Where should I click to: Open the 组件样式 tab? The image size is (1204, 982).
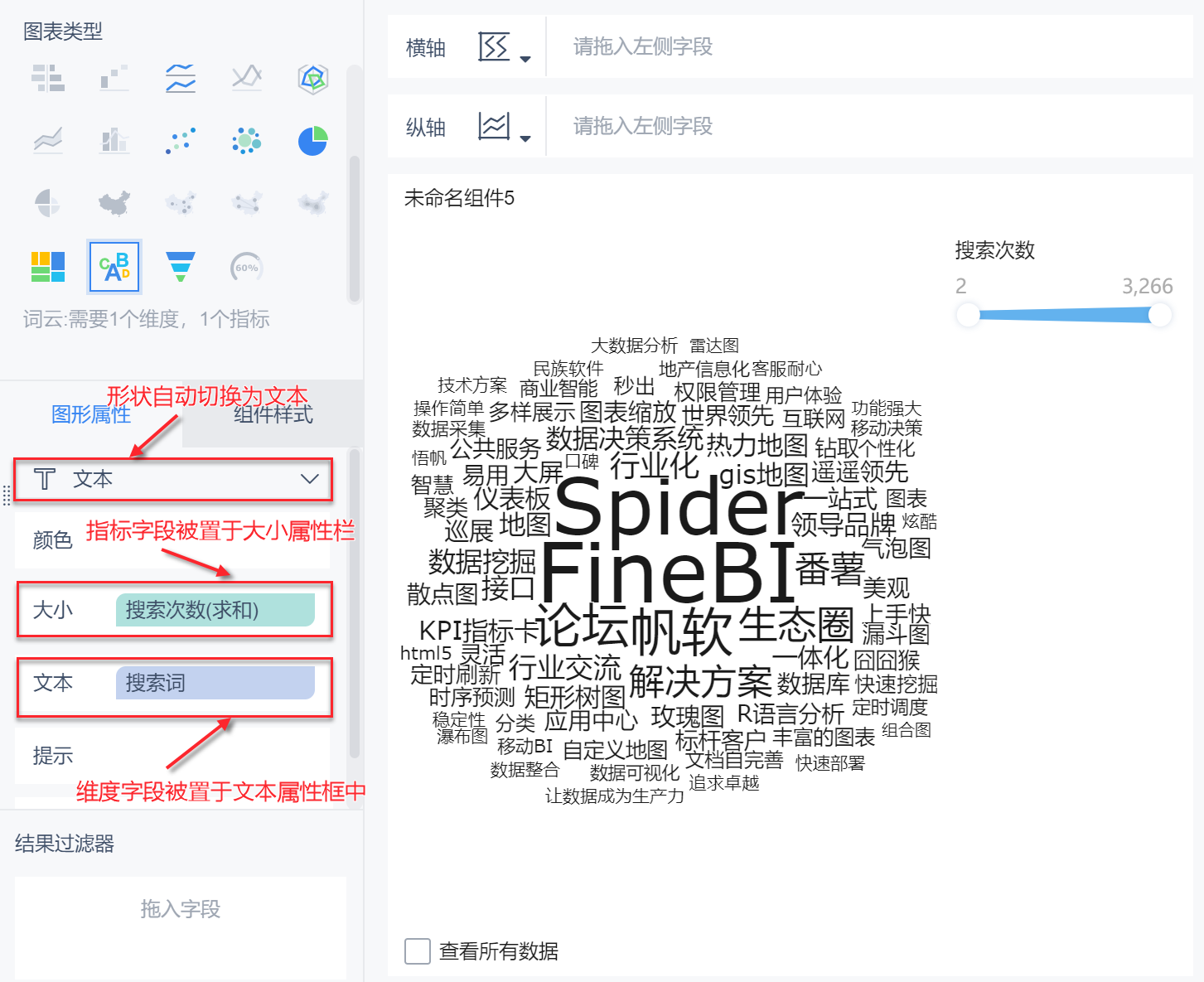[273, 414]
